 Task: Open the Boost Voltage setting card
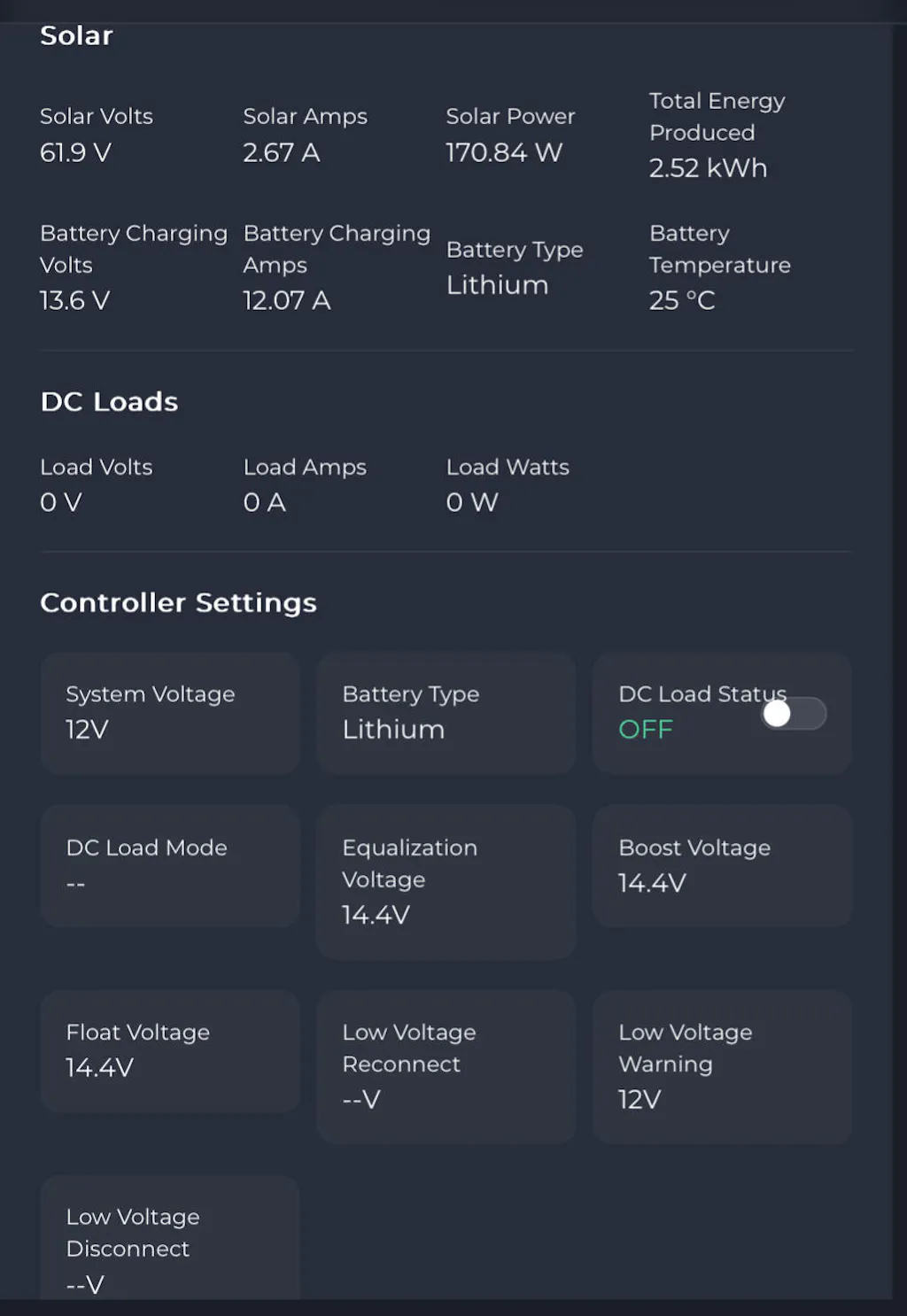tap(722, 865)
